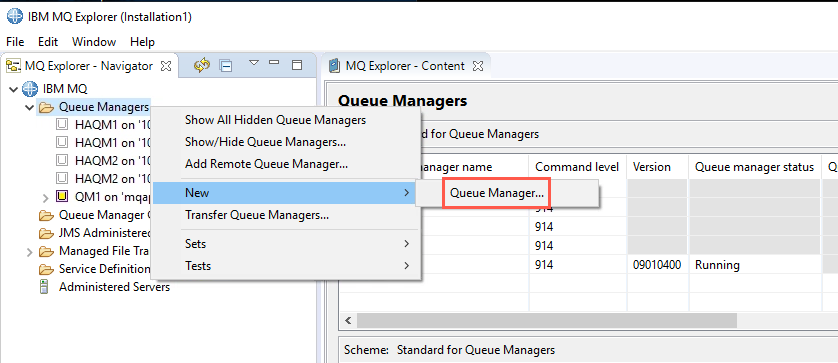Click the Administered Servers icon
This screenshot has height=363, width=838.
click(45, 287)
